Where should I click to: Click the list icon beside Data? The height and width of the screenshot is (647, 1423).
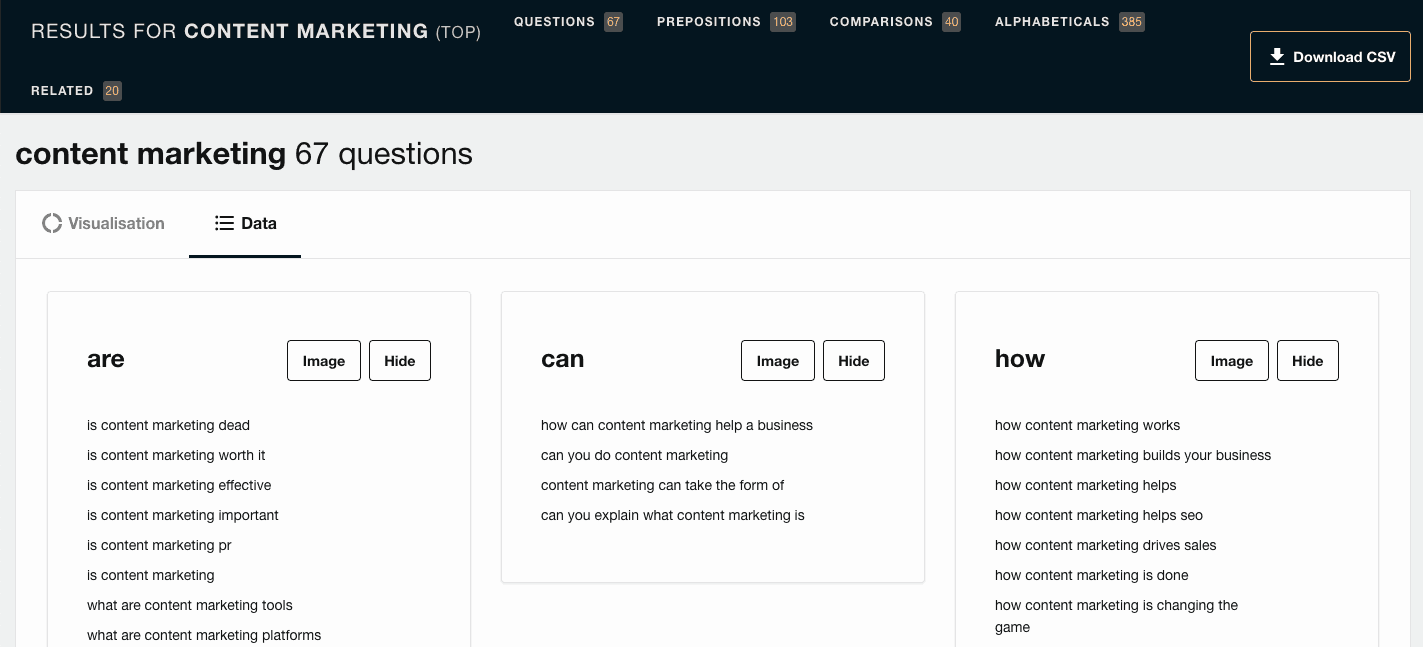(x=224, y=223)
